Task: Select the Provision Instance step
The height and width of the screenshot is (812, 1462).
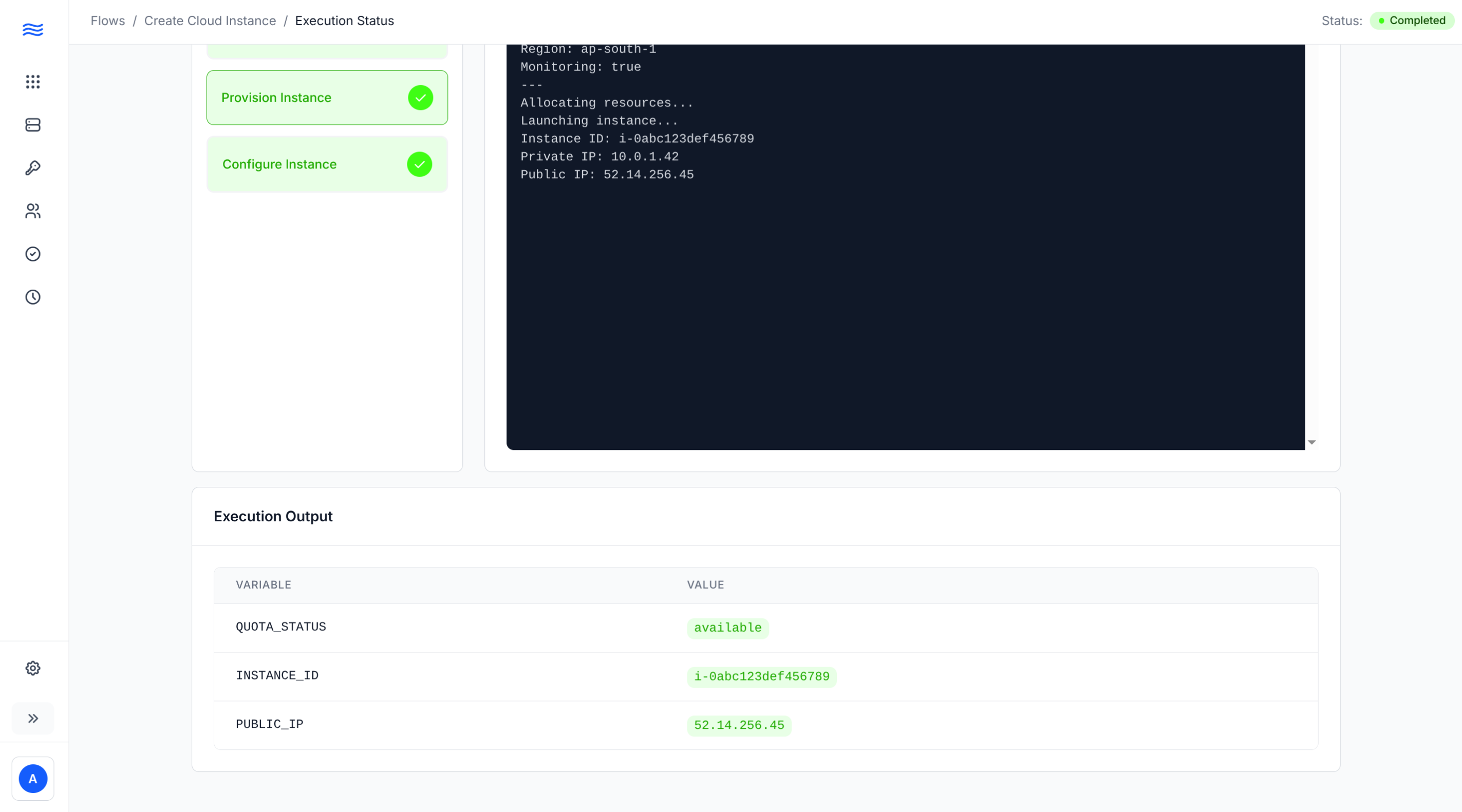Action: [x=276, y=98]
